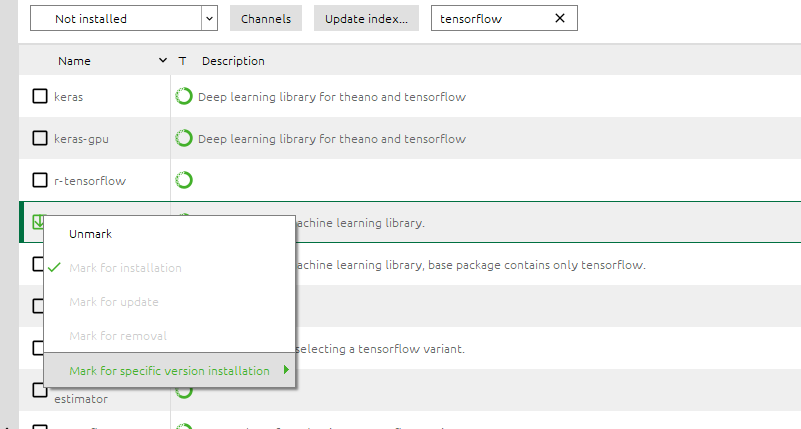Click keras description about theano and tensorflow
The image size is (801, 429).
332,97
